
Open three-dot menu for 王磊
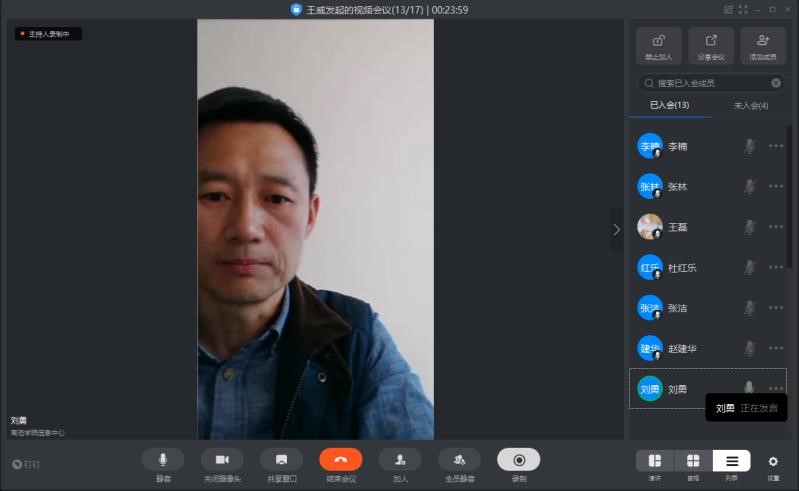tap(776, 227)
